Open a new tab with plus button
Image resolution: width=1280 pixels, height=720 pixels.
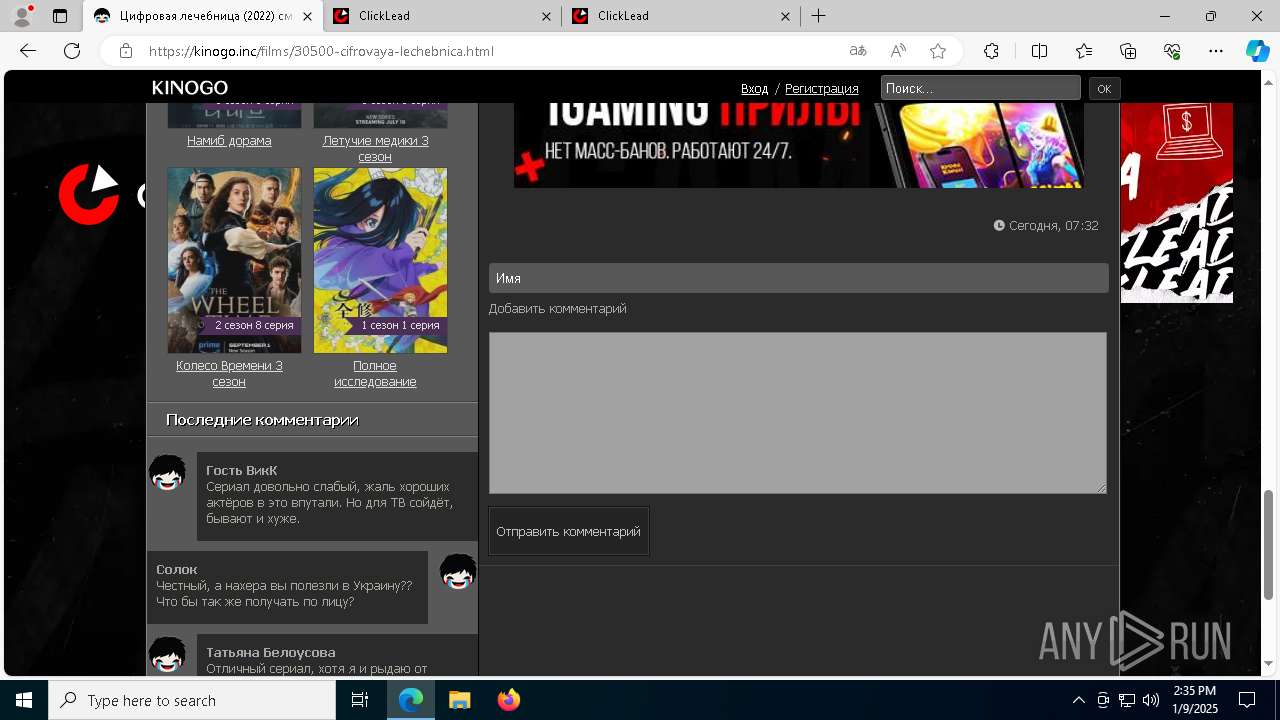(x=819, y=16)
